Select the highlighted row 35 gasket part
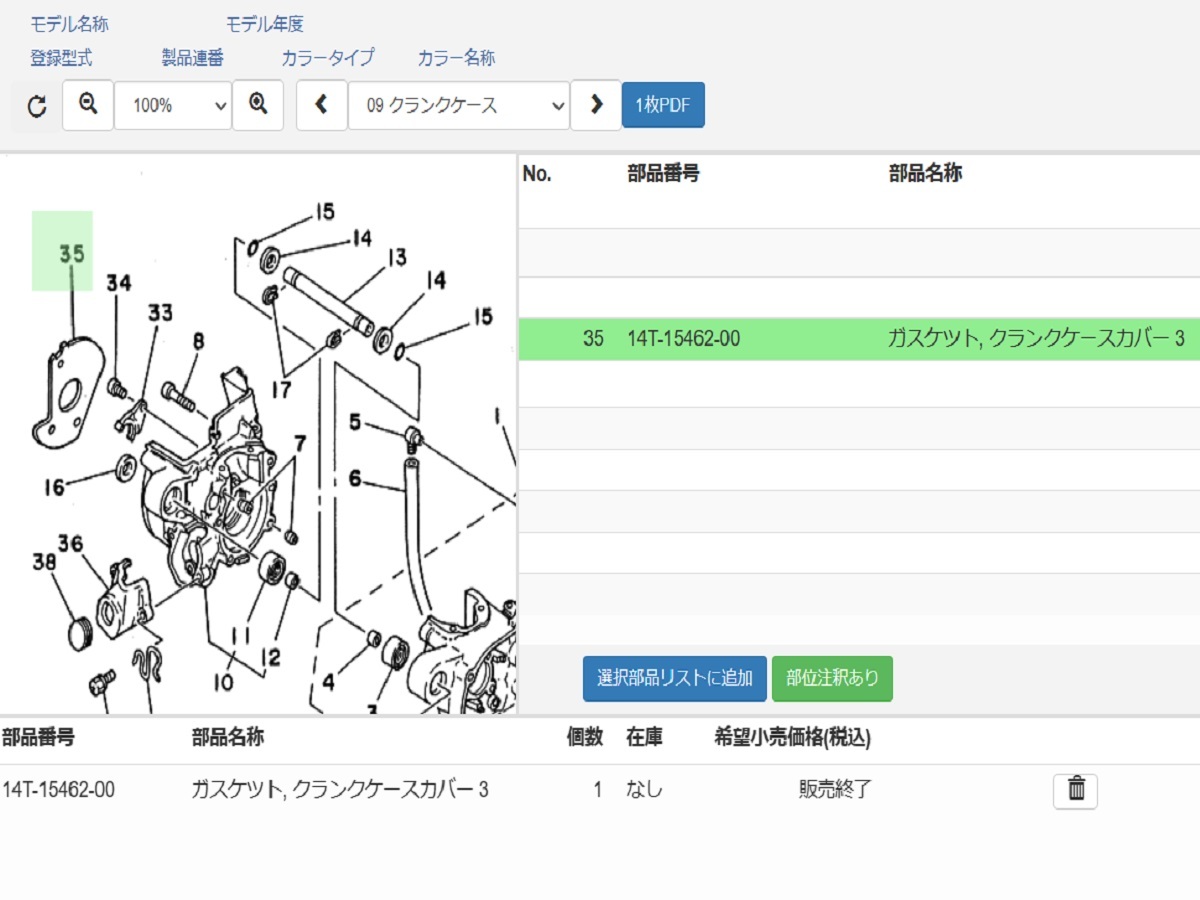This screenshot has height=900, width=1200. click(x=850, y=339)
